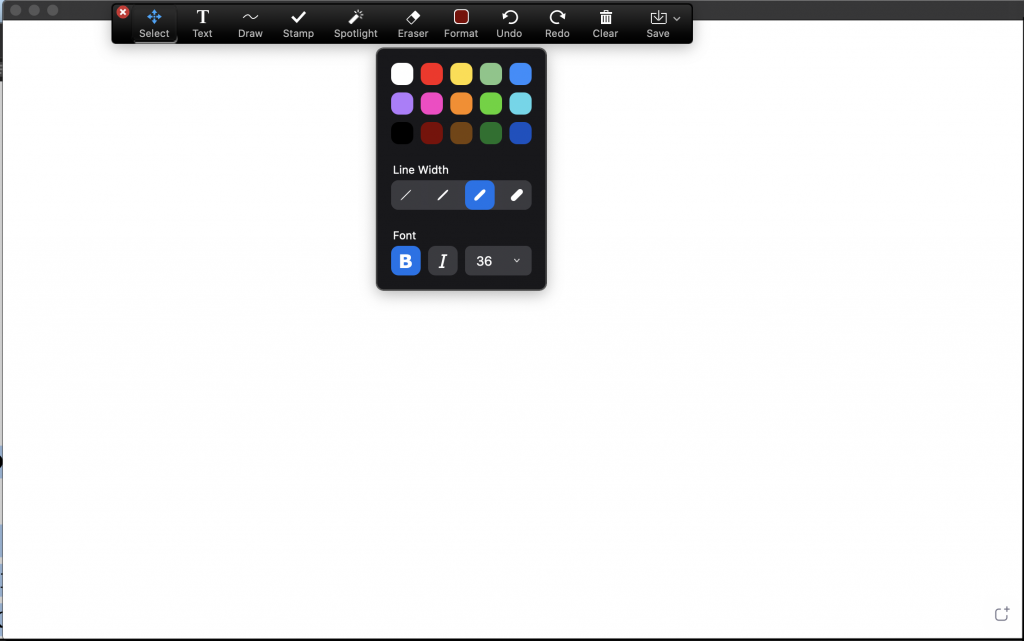Toggle Italic font formatting
Viewport: 1024px width, 641px height.
pos(443,261)
